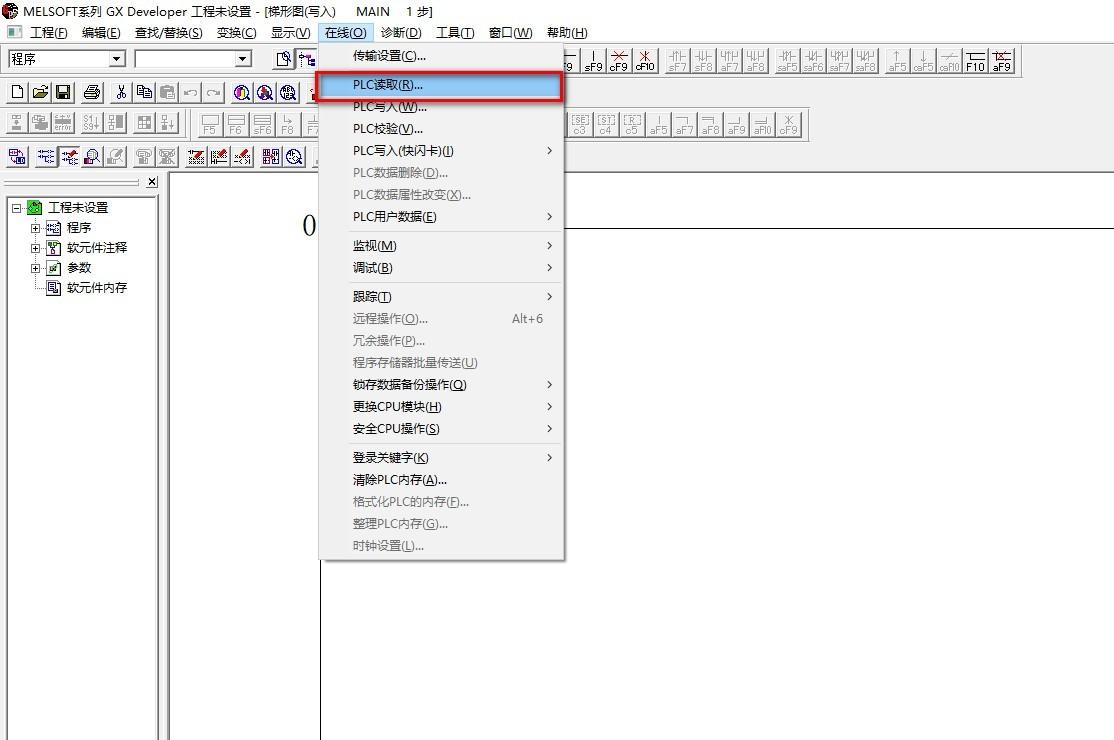This screenshot has width=1114, height=740.
Task: Click the Open project folder icon
Action: (x=40, y=92)
